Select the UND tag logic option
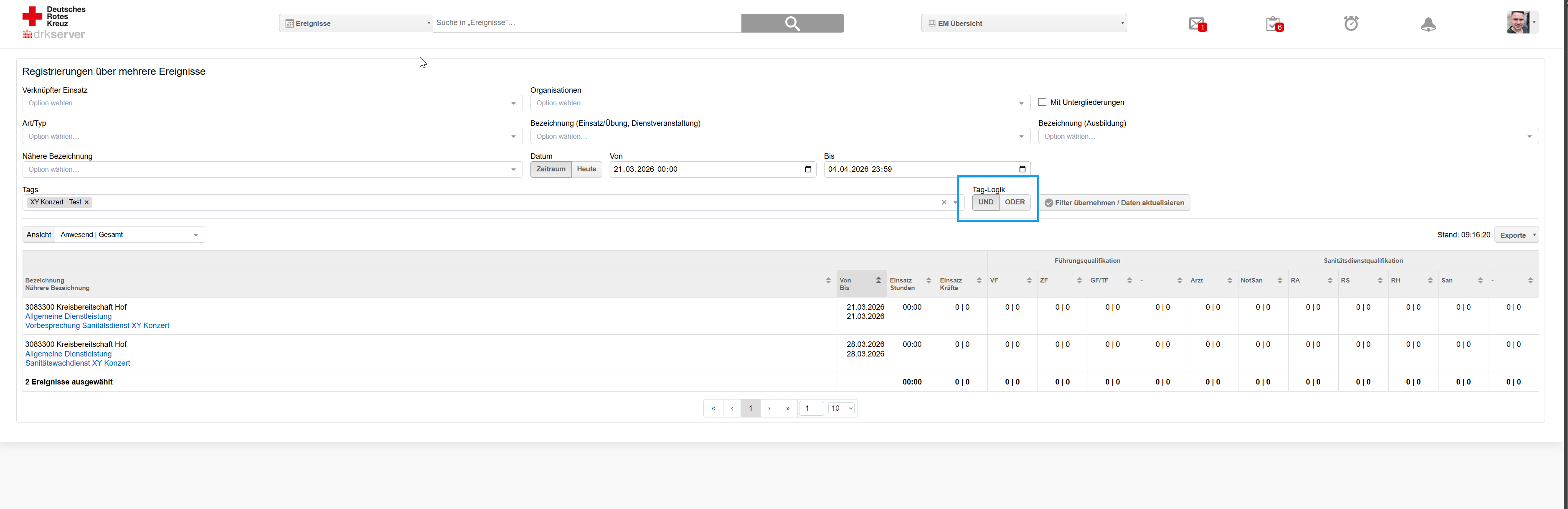This screenshot has width=1568, height=509. pos(985,202)
